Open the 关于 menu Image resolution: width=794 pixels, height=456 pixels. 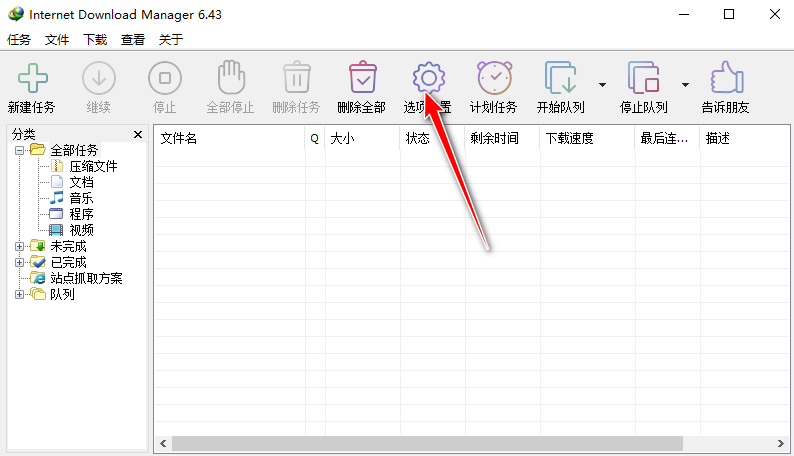[x=171, y=39]
